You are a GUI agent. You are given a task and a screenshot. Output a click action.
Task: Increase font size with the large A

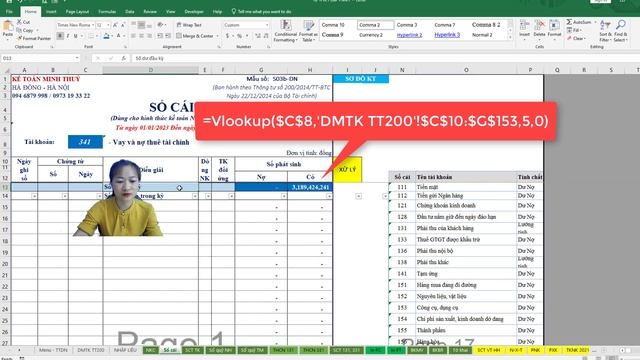click(115, 25)
